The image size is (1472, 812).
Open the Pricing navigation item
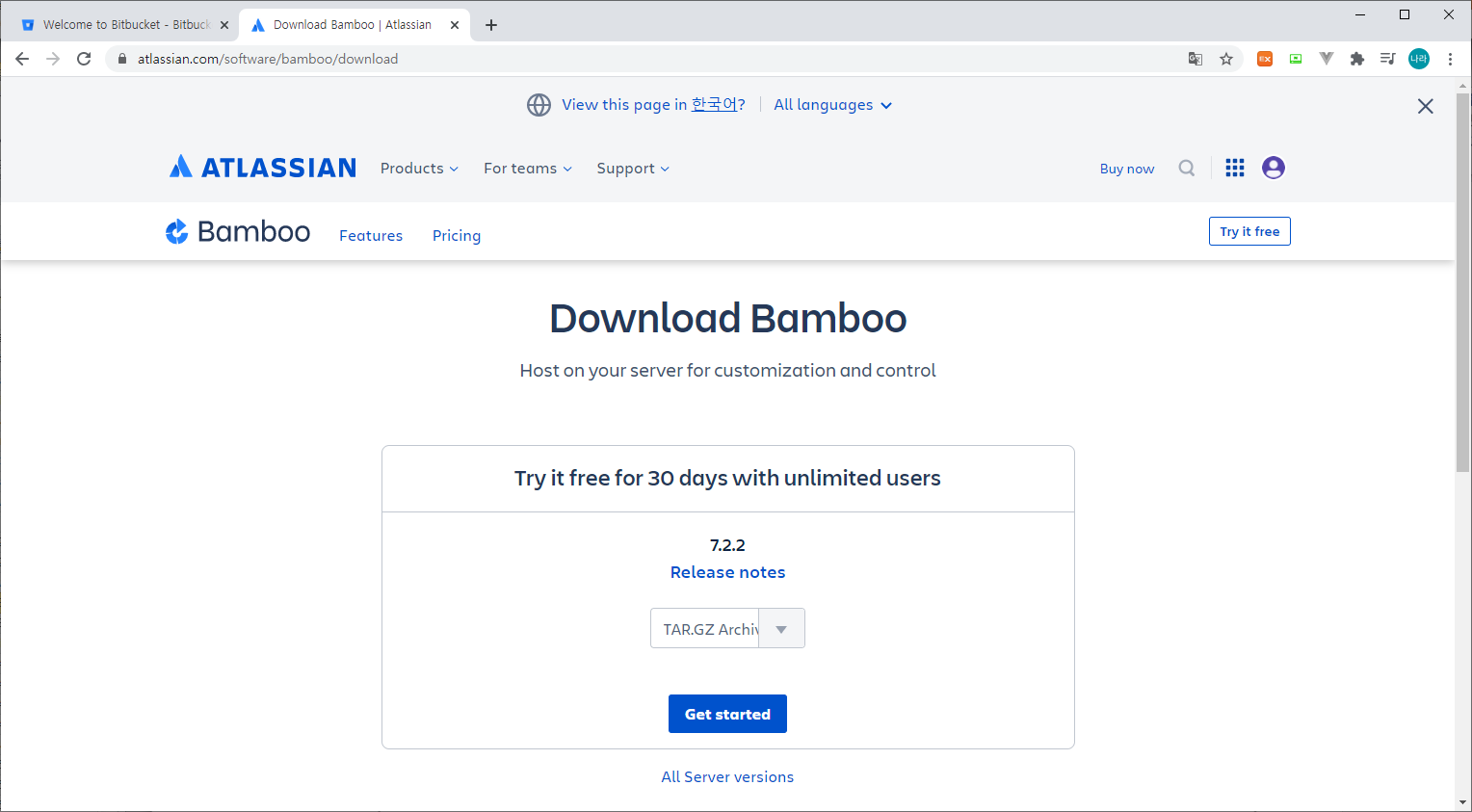click(456, 235)
